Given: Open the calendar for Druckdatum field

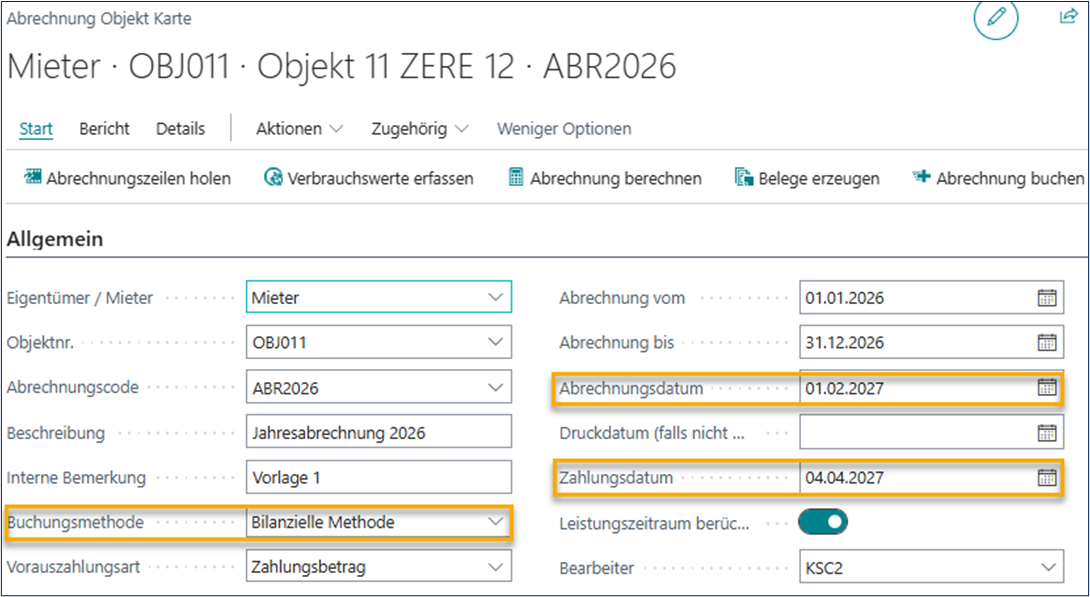Looking at the screenshot, I should [x=1047, y=432].
